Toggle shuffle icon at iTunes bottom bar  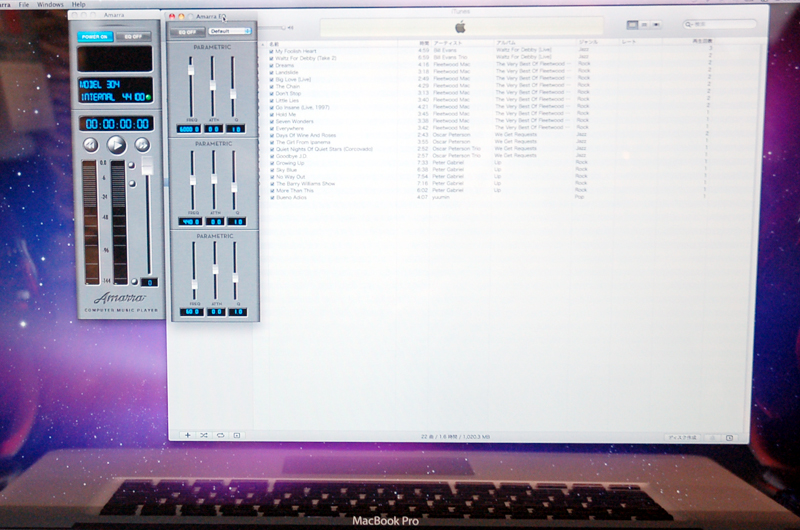204,436
